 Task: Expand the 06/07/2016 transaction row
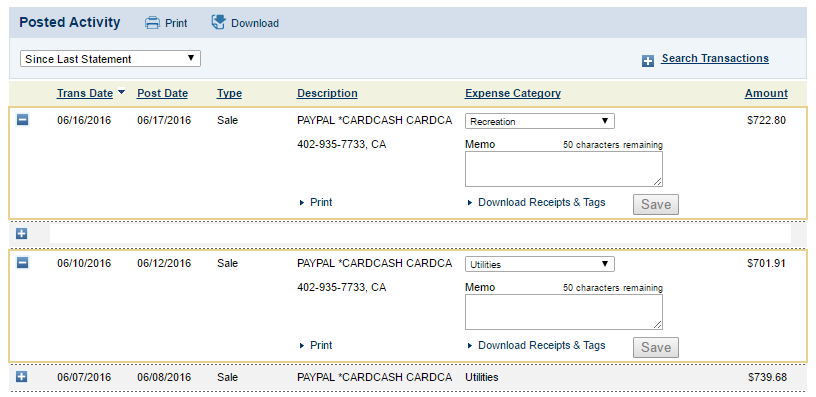pyautogui.click(x=21, y=377)
